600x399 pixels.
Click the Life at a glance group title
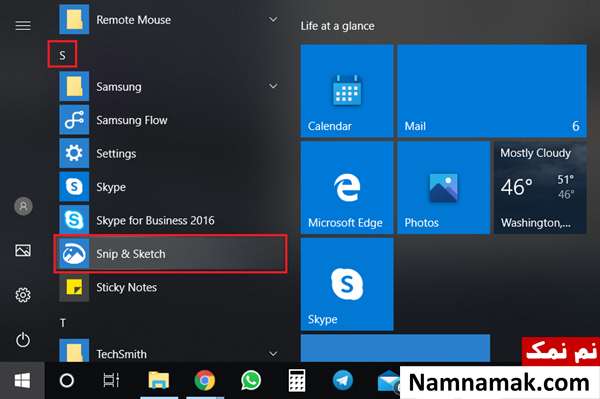[338, 26]
